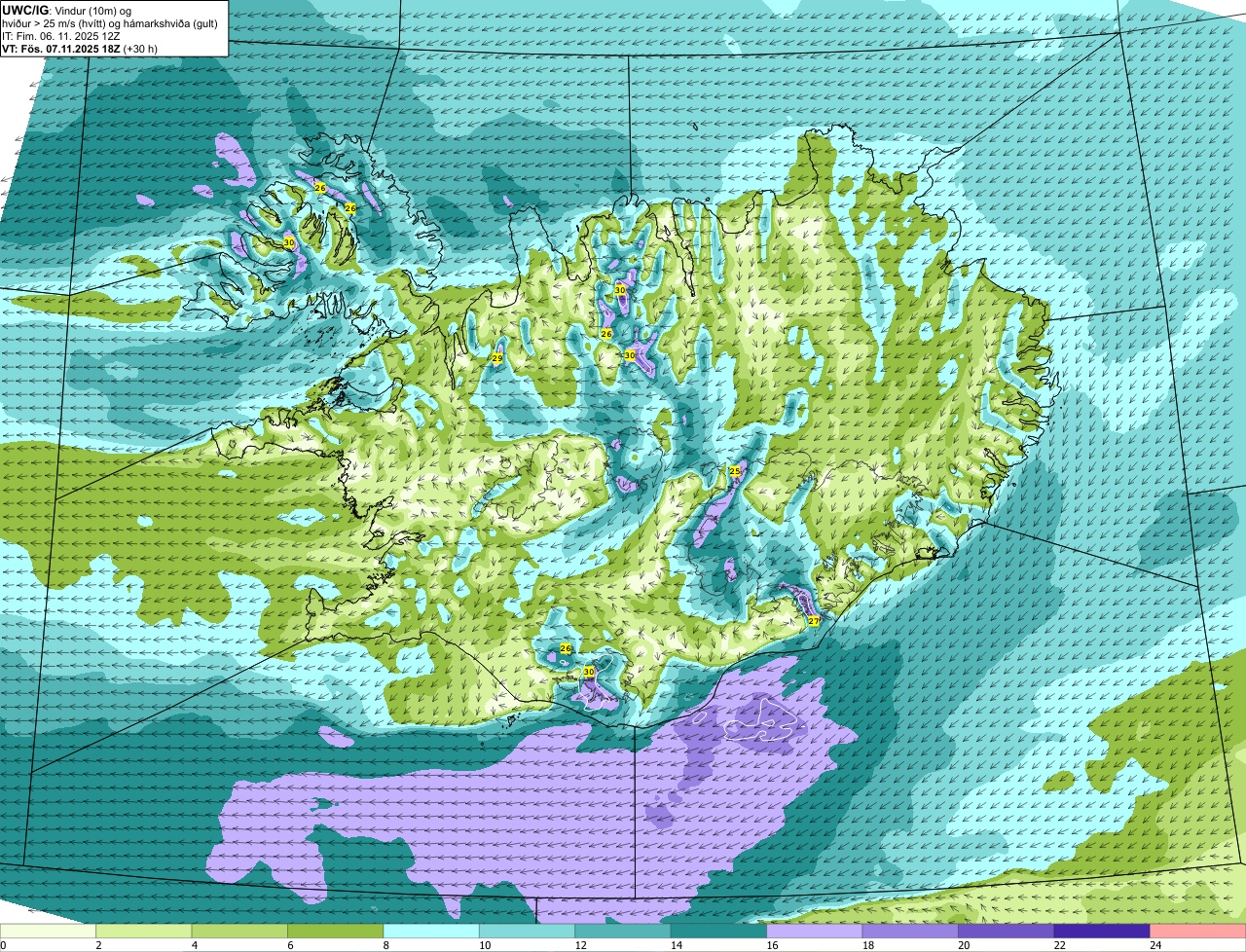1246x952 pixels.
Task: Click the colorbar tick label "2"
Action: click(98, 945)
